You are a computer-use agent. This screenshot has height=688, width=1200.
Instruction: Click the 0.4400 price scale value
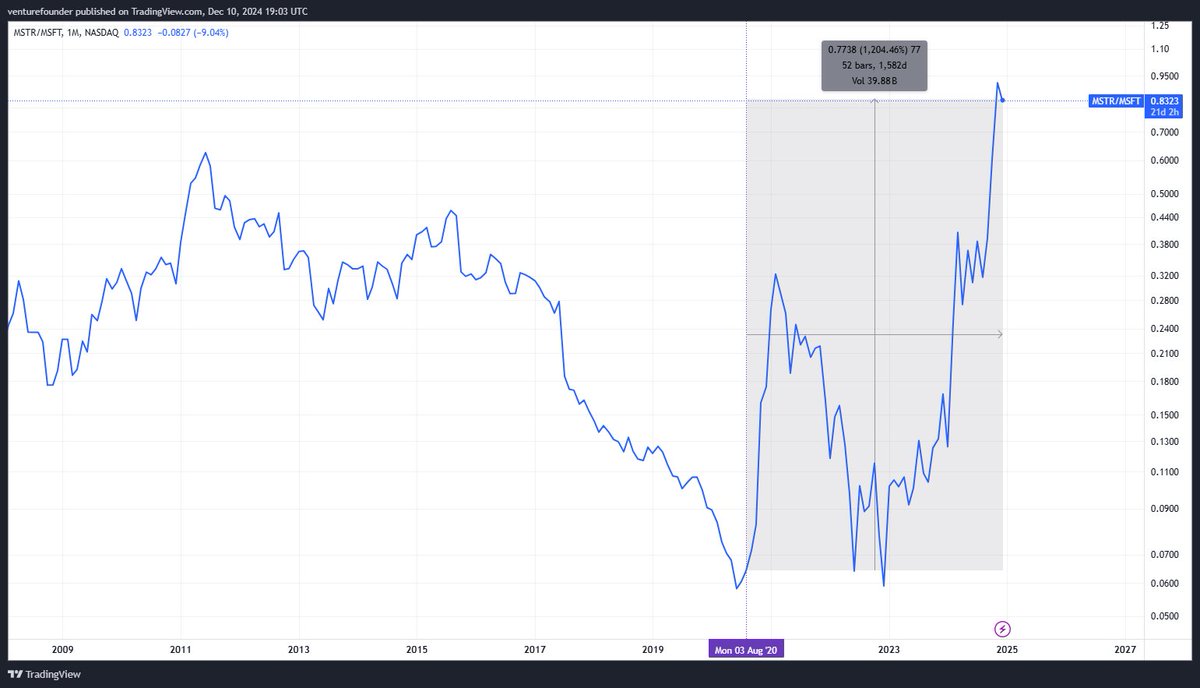[1166, 218]
